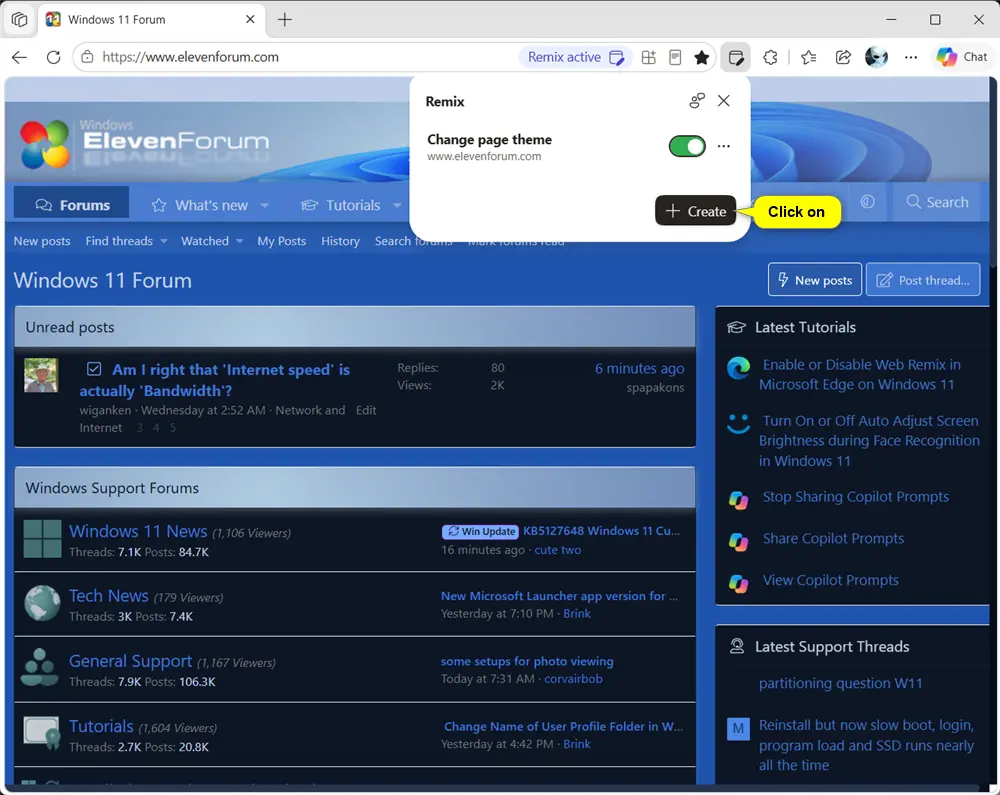1000x795 pixels.
Task: Open My Posts link
Action: 282,241
